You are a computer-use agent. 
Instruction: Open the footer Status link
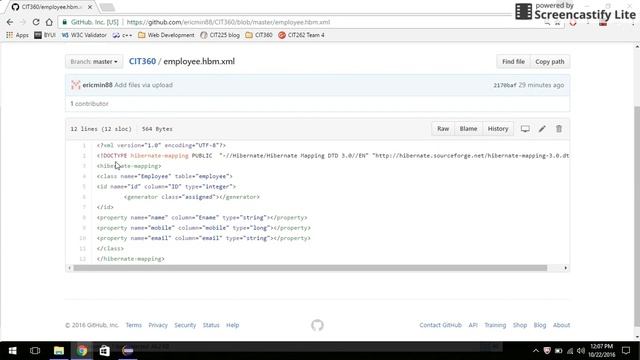coord(211,325)
